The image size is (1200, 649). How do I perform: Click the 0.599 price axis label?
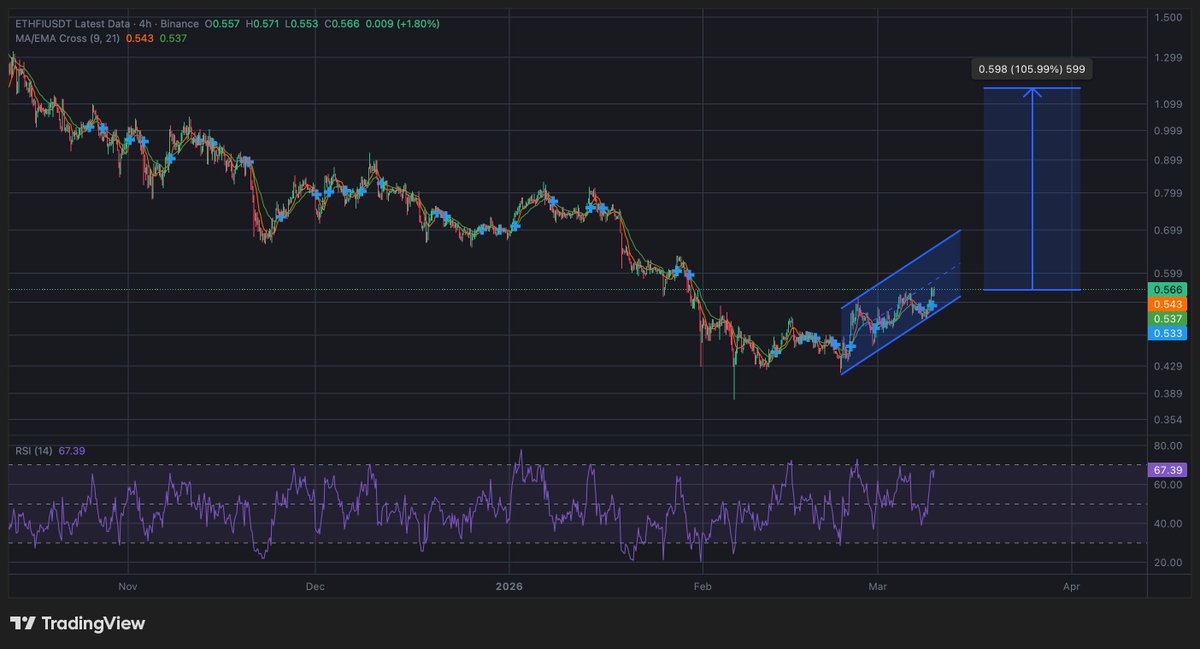1169,273
